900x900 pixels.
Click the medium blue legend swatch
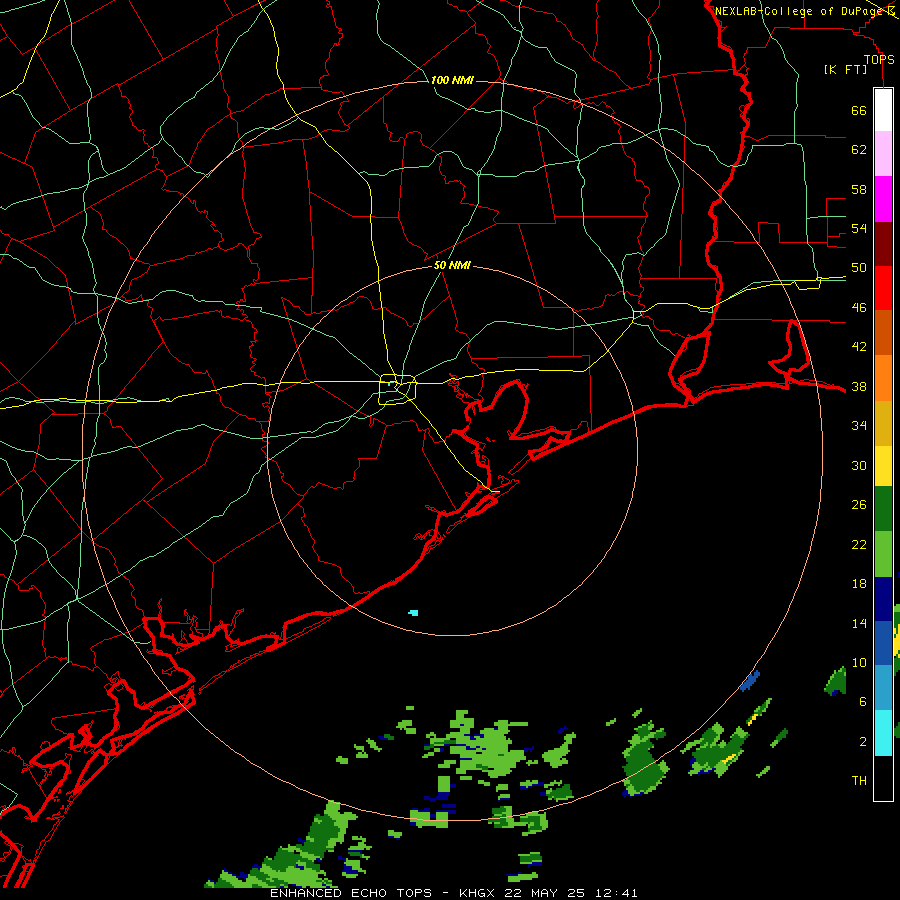pos(883,643)
